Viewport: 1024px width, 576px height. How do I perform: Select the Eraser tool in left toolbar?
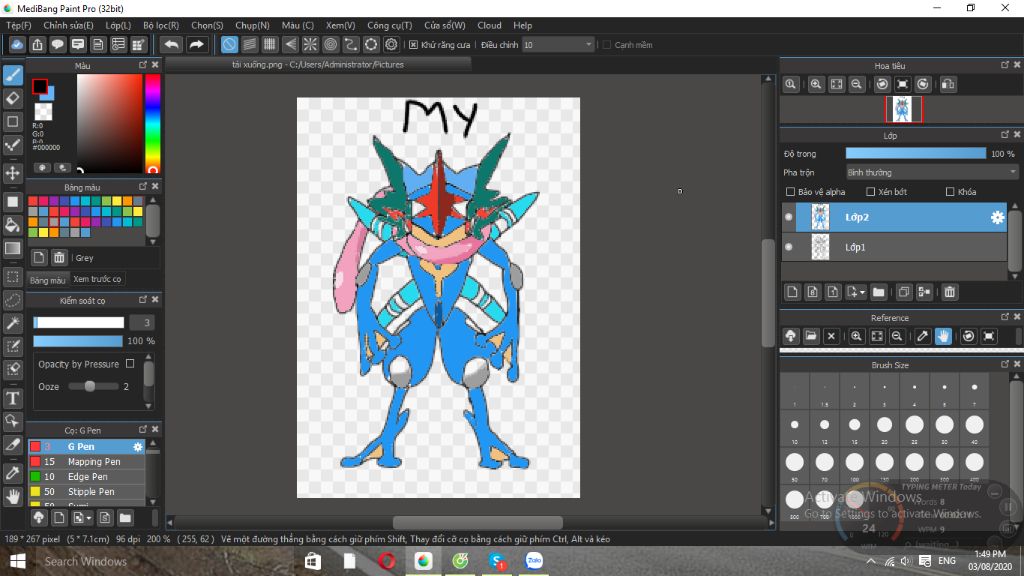pos(13,98)
